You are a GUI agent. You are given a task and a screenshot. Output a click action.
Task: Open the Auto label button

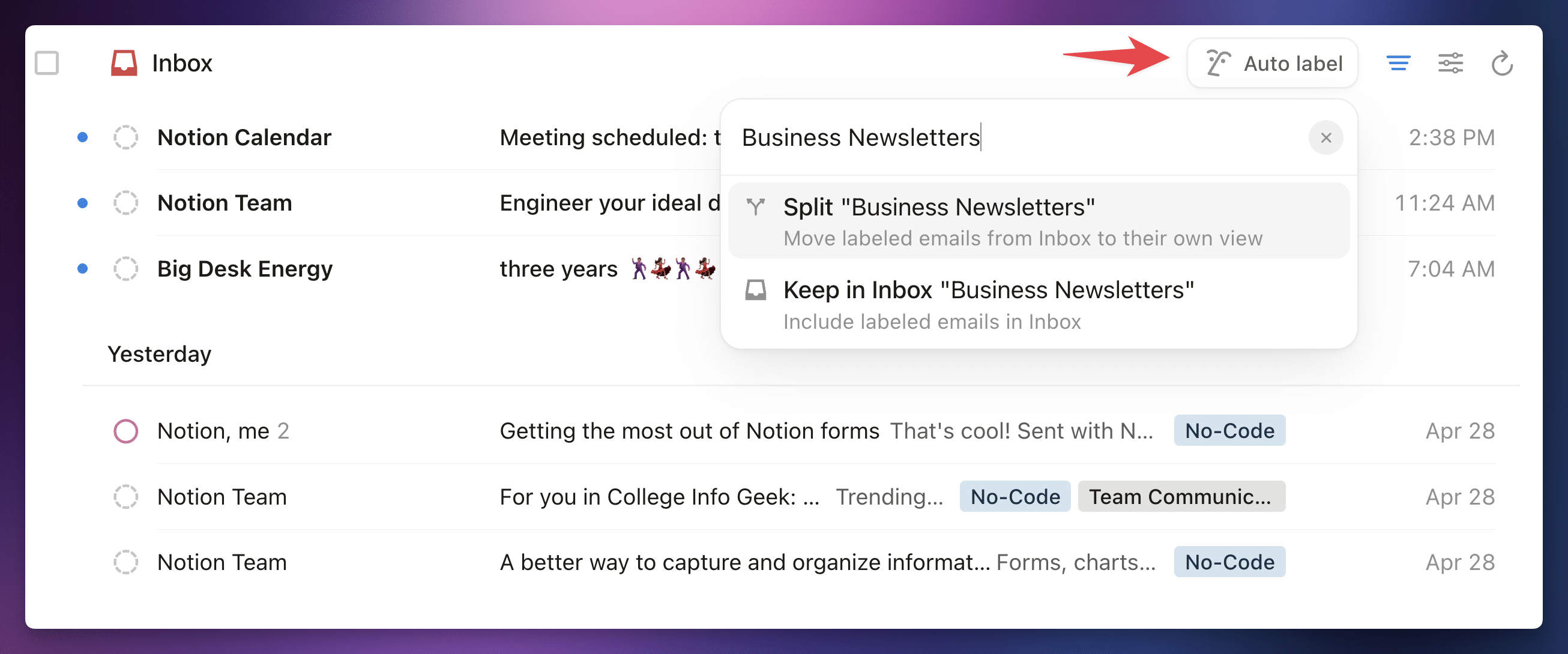pos(1272,63)
